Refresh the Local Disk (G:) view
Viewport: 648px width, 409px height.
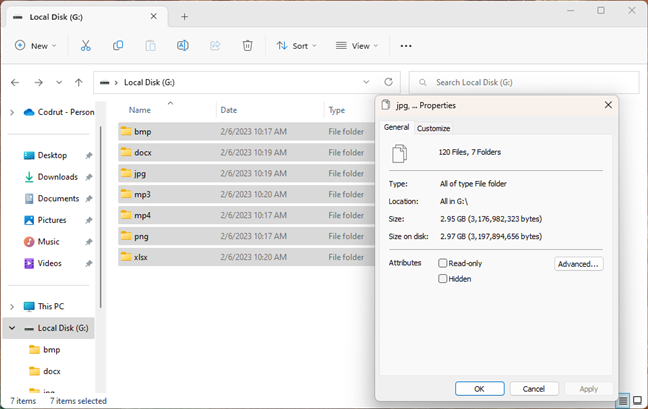(388, 82)
